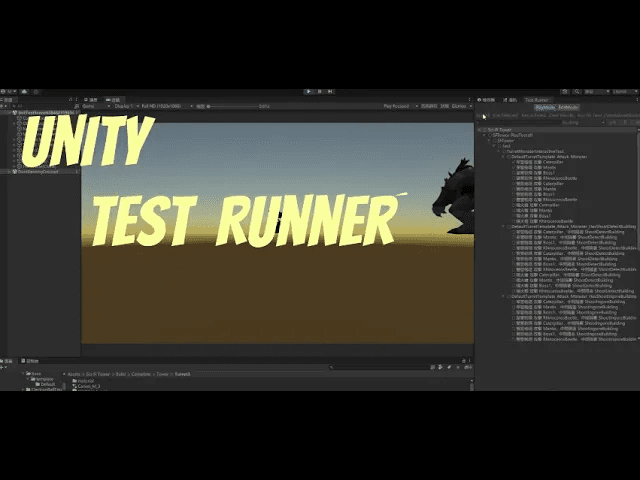Open the undo history icon in top toolbar
Viewport: 640px width, 480px height.
click(565, 92)
